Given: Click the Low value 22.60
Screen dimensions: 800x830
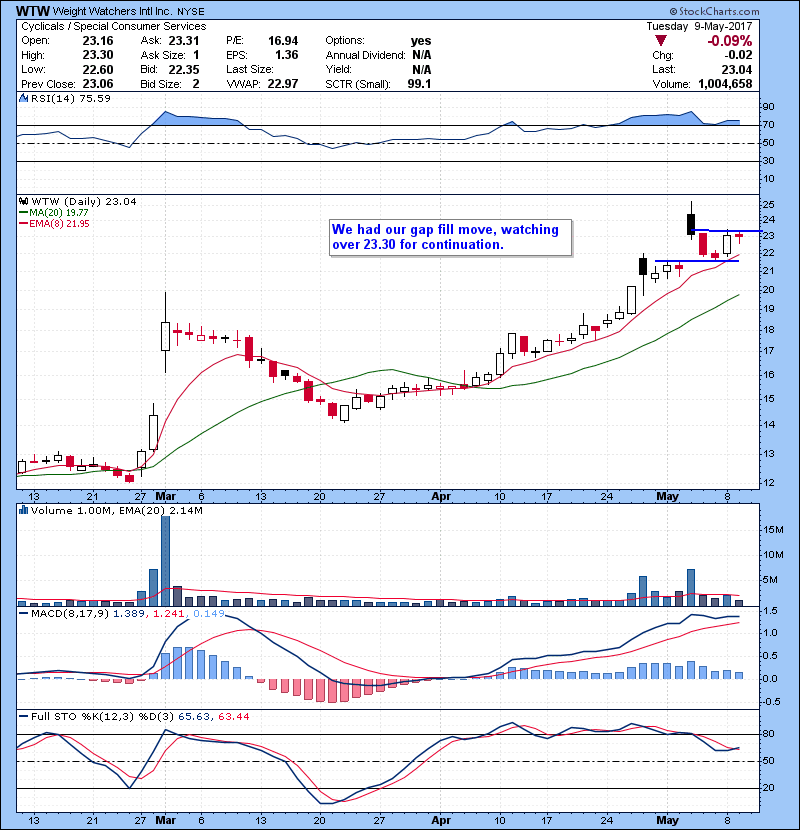Looking at the screenshot, I should [x=98, y=69].
